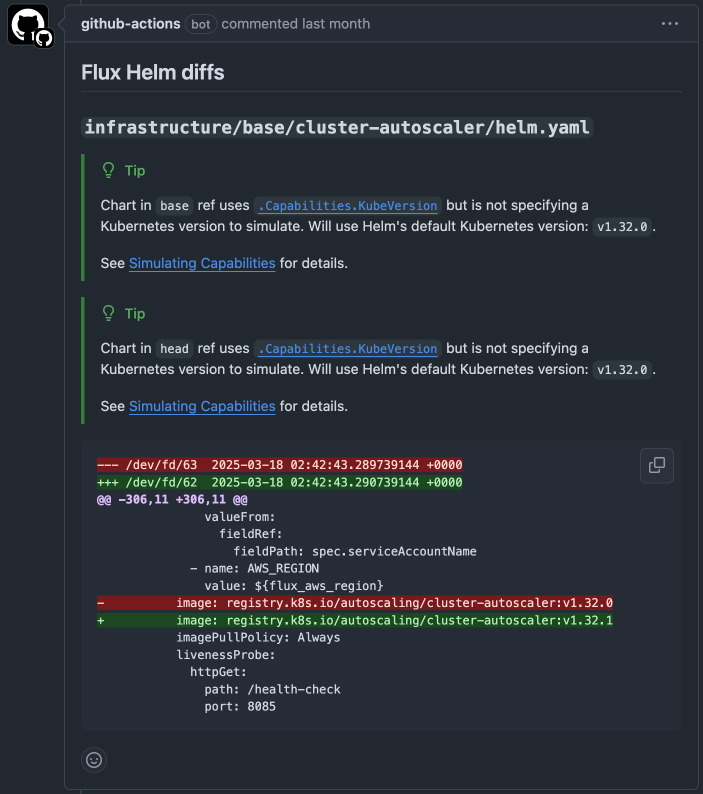
Task: Open the comment options ellipsis menu
Action: point(670,24)
